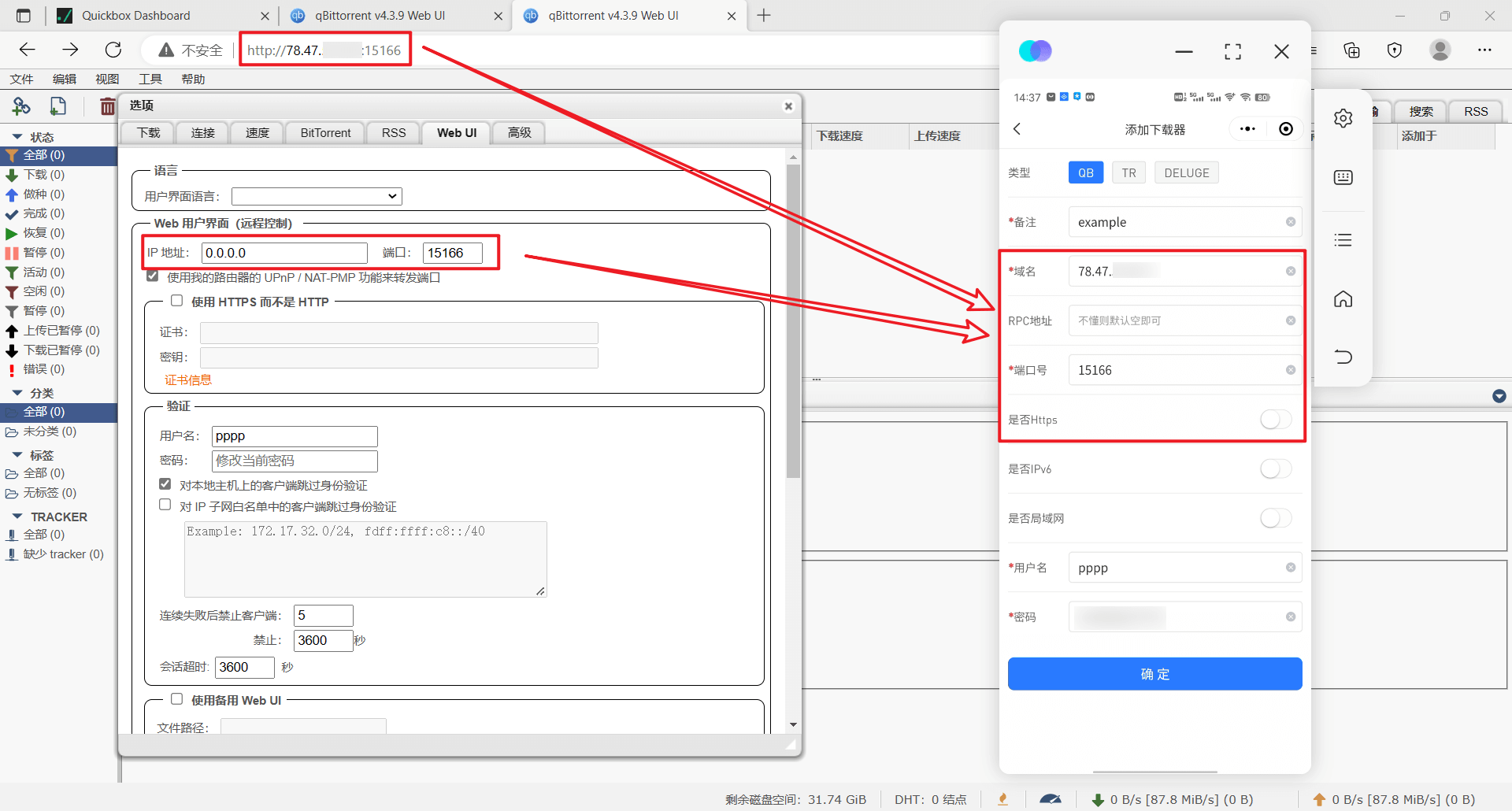Image resolution: width=1512 pixels, height=811 pixels.
Task: Switch to the 连接 tab in 选项
Action: [203, 133]
